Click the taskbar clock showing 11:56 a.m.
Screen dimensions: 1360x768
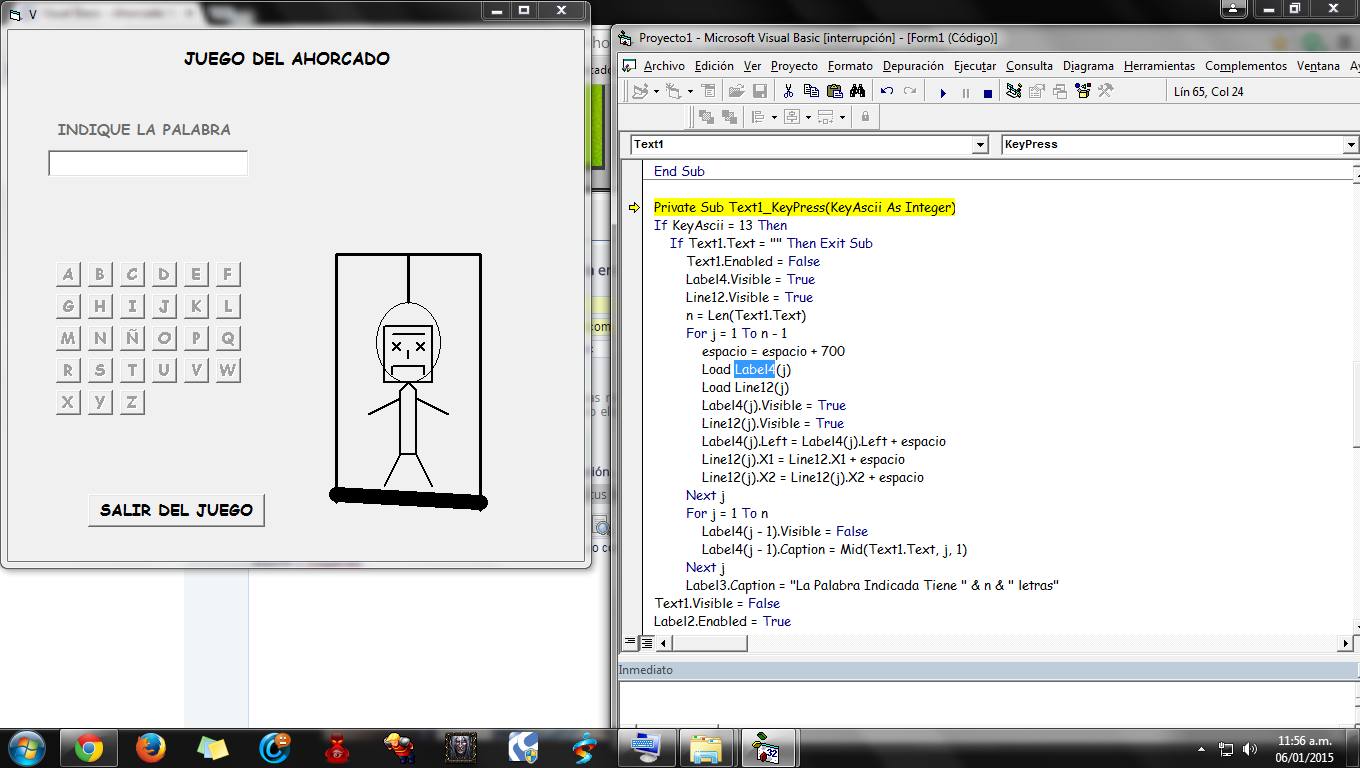(1305, 748)
